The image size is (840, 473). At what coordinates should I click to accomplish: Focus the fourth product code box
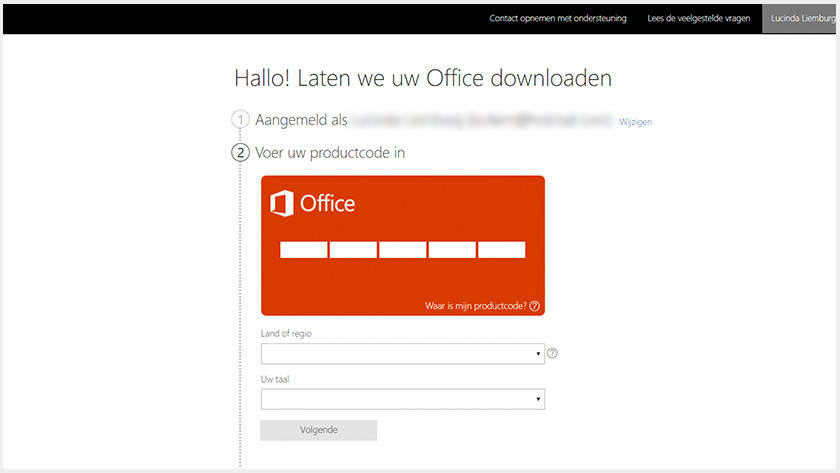(x=452, y=250)
